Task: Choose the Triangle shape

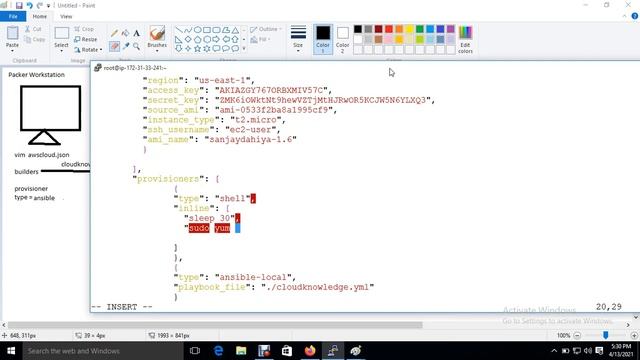Action: coord(236,30)
